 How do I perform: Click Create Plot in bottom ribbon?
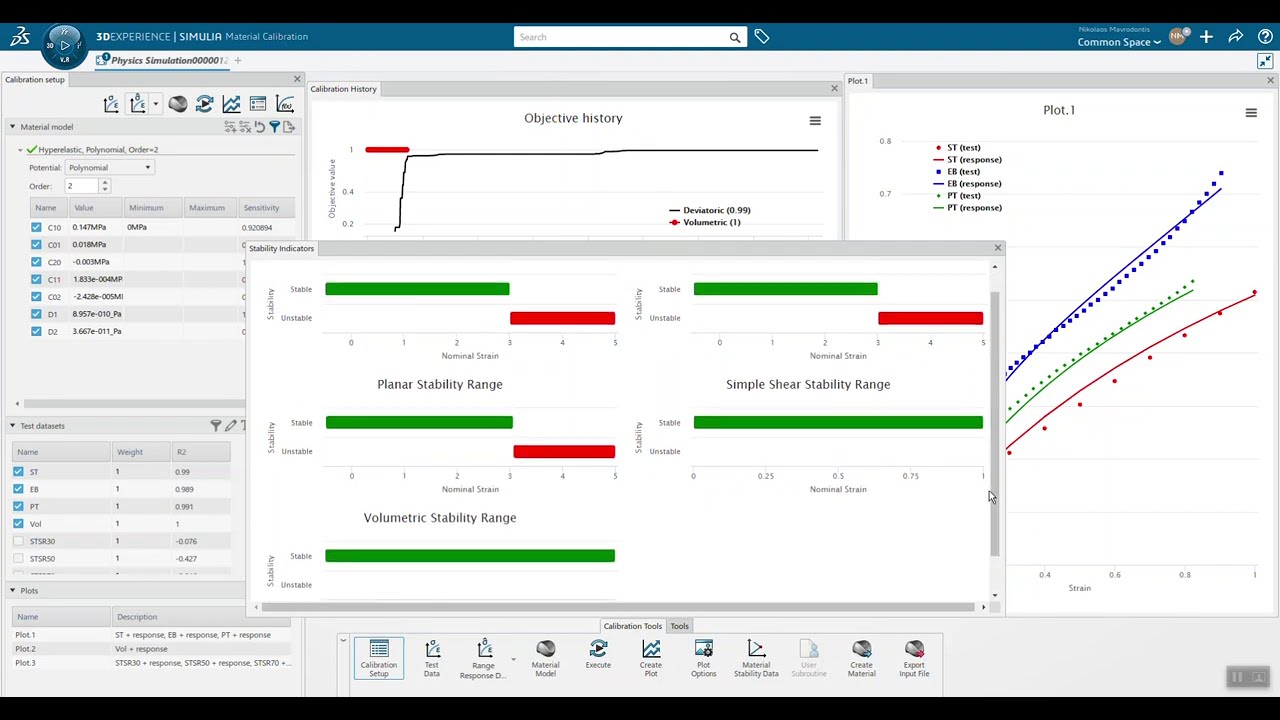(x=651, y=659)
